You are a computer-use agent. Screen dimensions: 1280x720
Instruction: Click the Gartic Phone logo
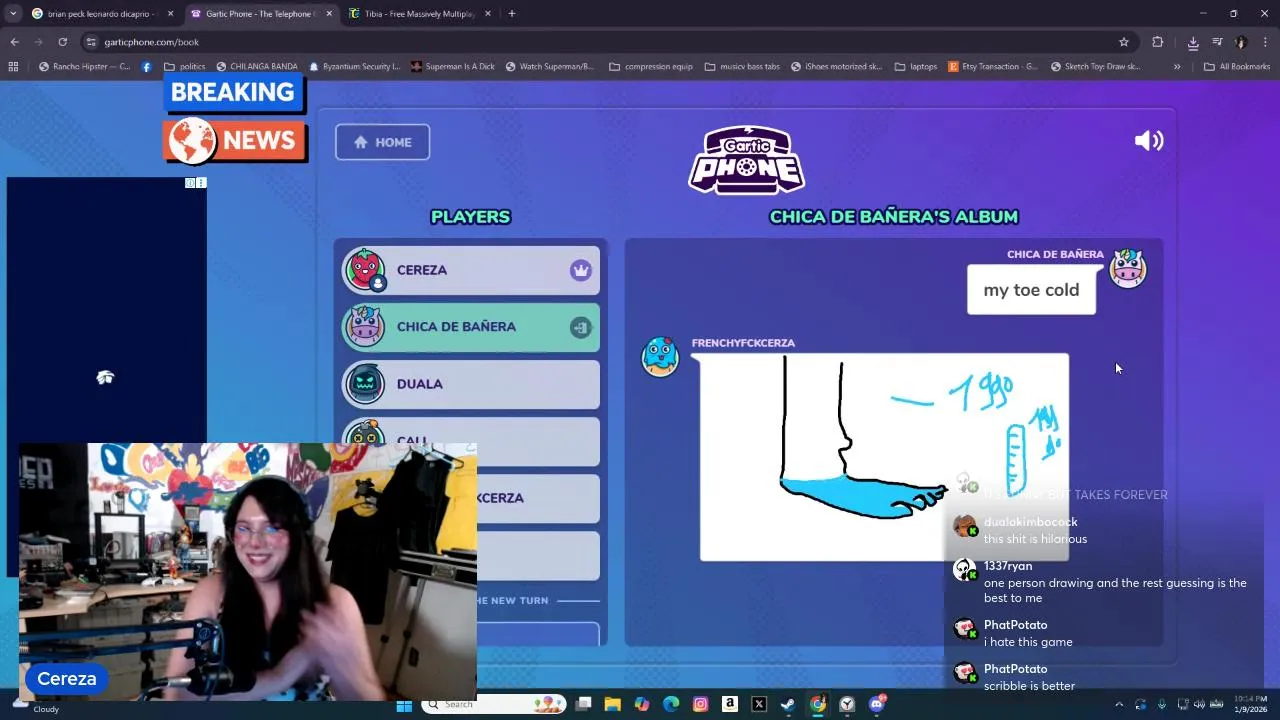coord(746,160)
